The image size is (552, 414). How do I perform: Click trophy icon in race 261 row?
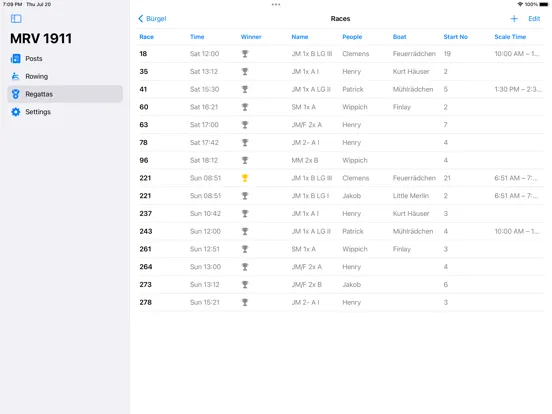pyautogui.click(x=245, y=249)
